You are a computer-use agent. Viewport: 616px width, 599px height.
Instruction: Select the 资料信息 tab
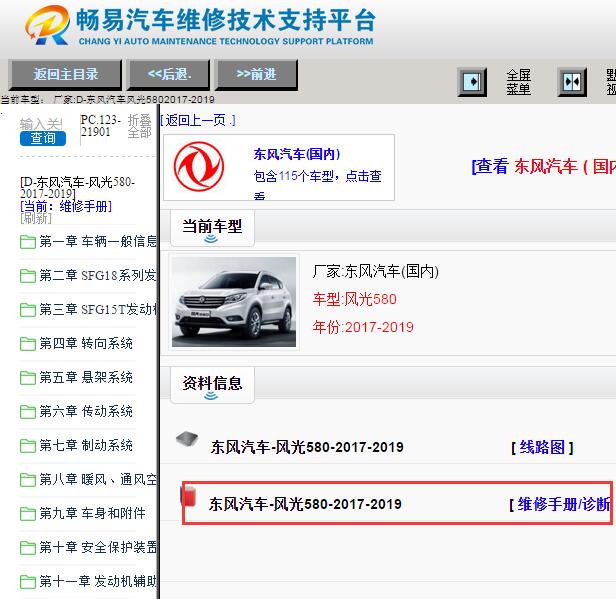pyautogui.click(x=212, y=385)
